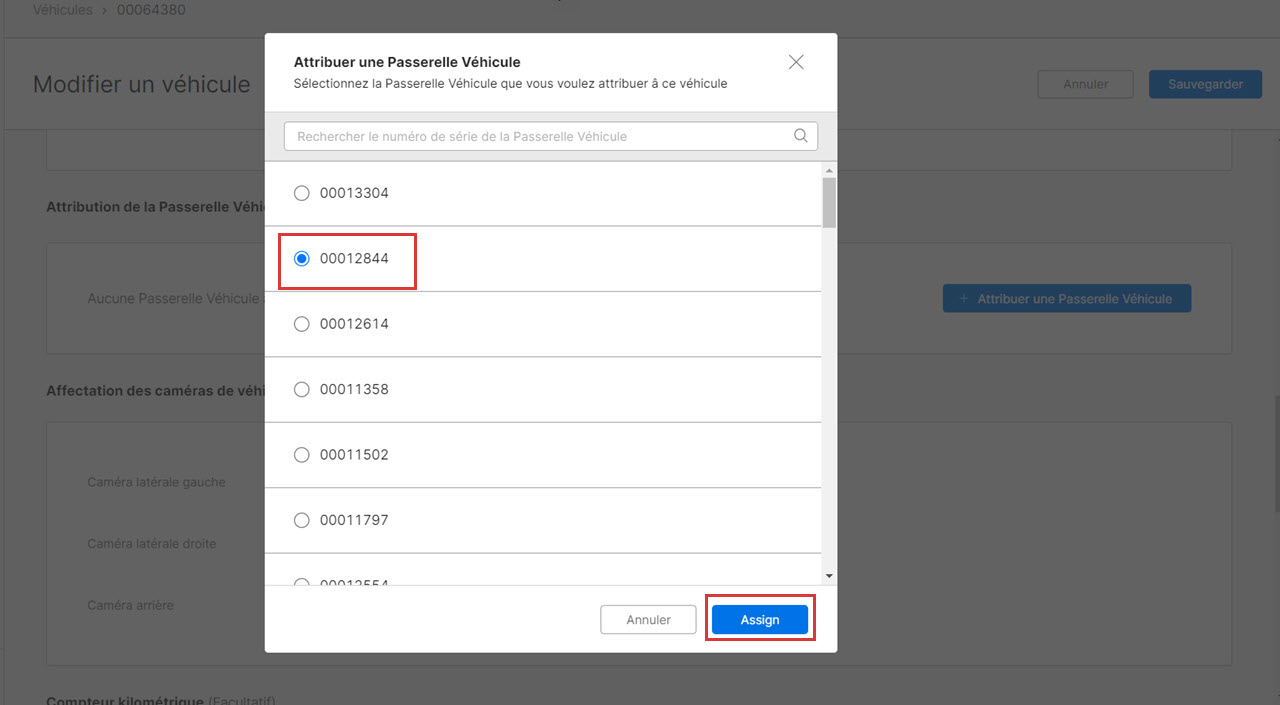Select radio button for 00013304

pyautogui.click(x=302, y=193)
